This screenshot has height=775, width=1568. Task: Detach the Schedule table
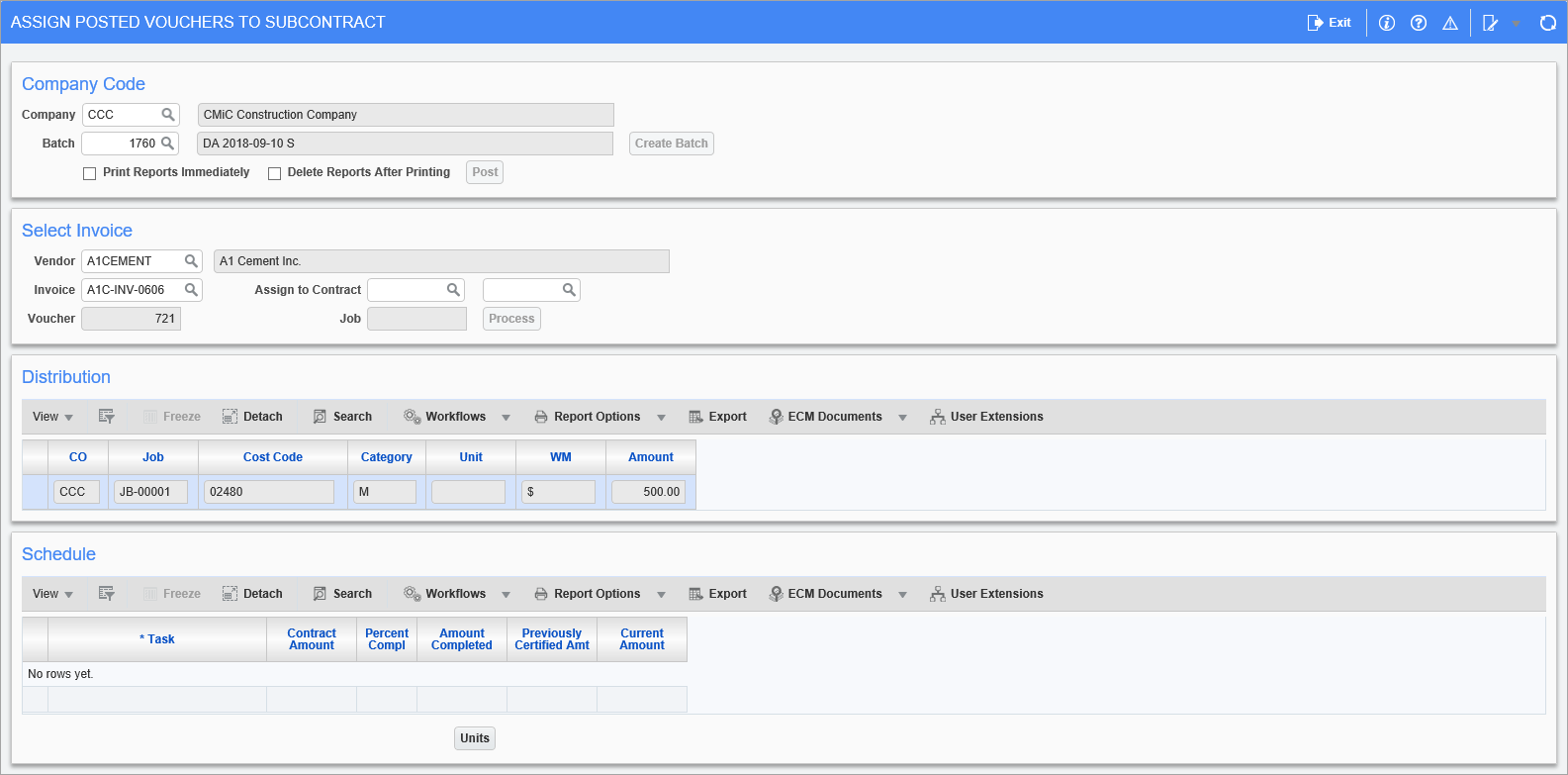pos(252,594)
